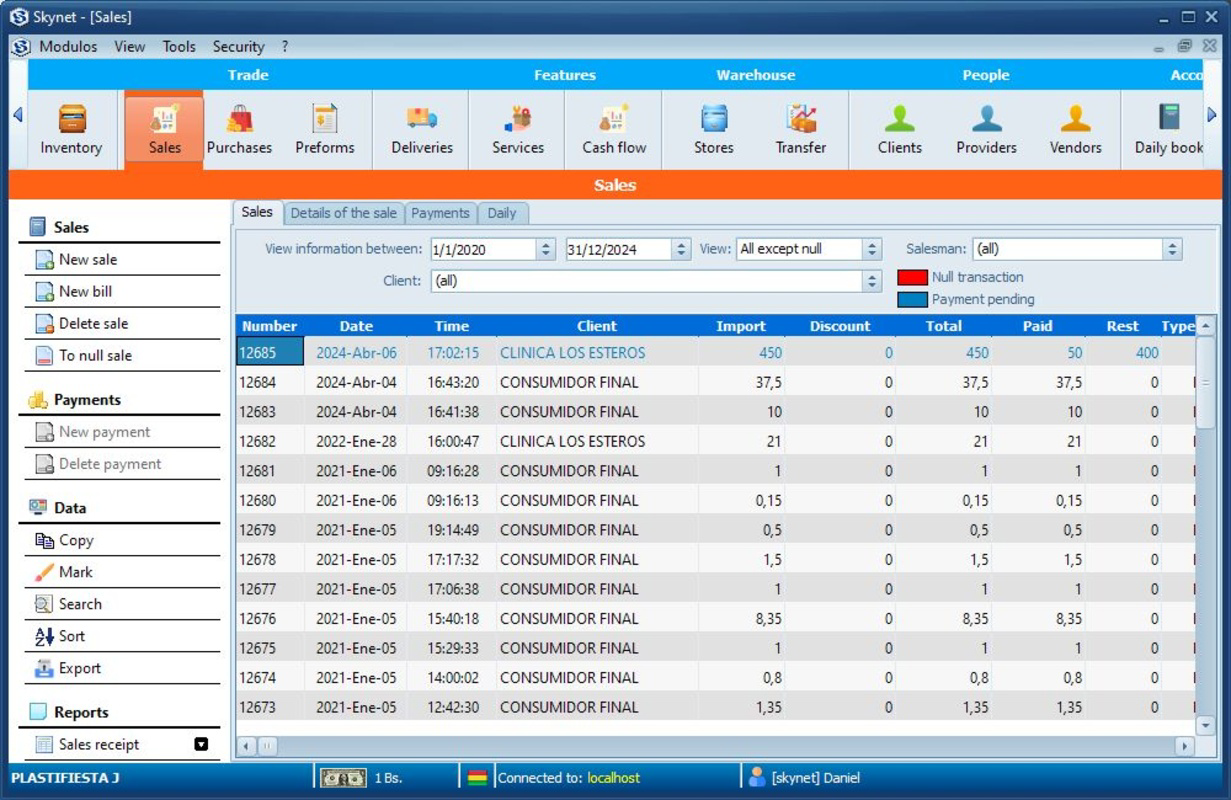The width and height of the screenshot is (1231, 800).
Task: Switch to Daily tab
Action: click(x=502, y=213)
